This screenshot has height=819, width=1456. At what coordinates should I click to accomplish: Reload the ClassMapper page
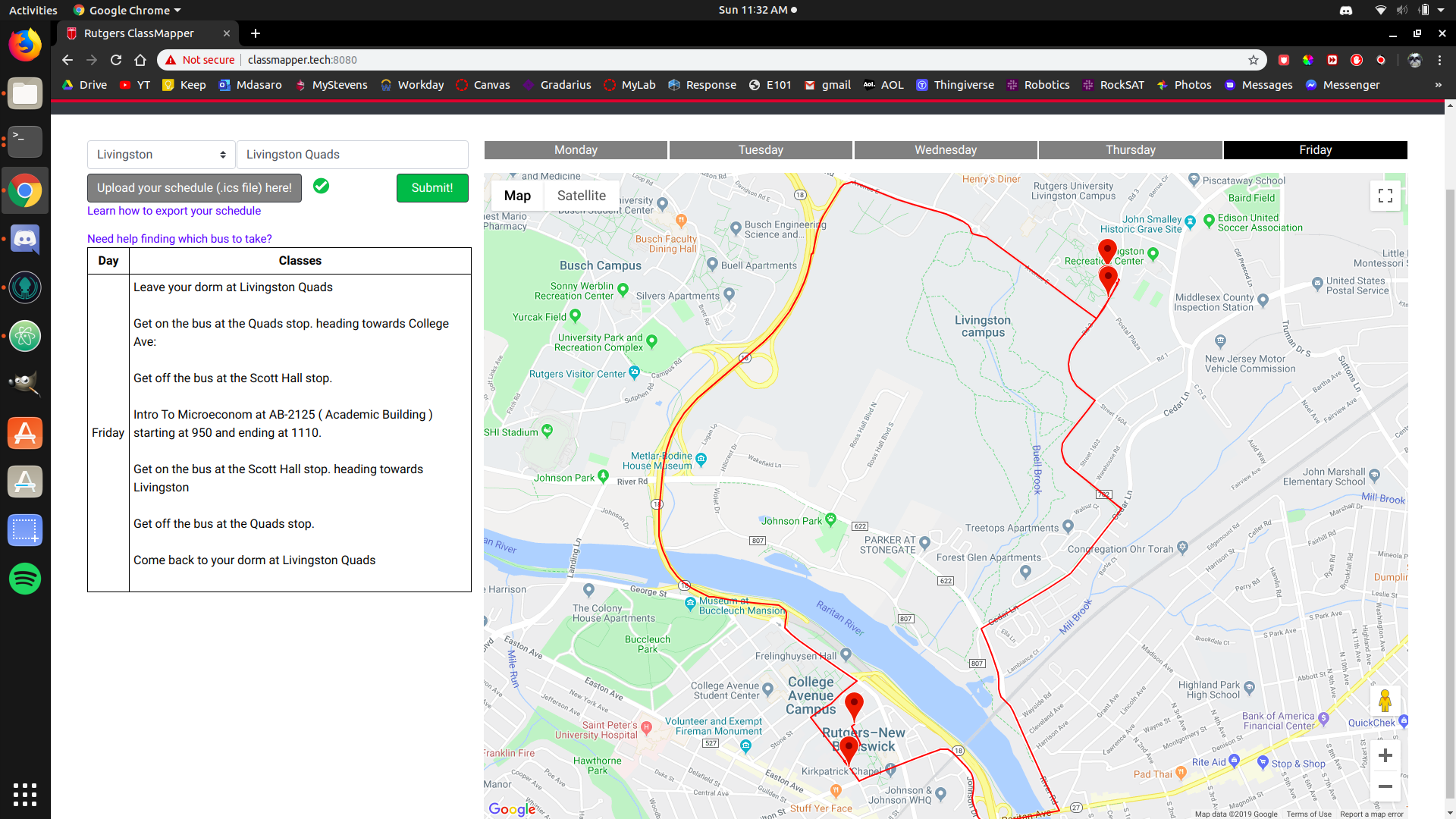(x=116, y=60)
